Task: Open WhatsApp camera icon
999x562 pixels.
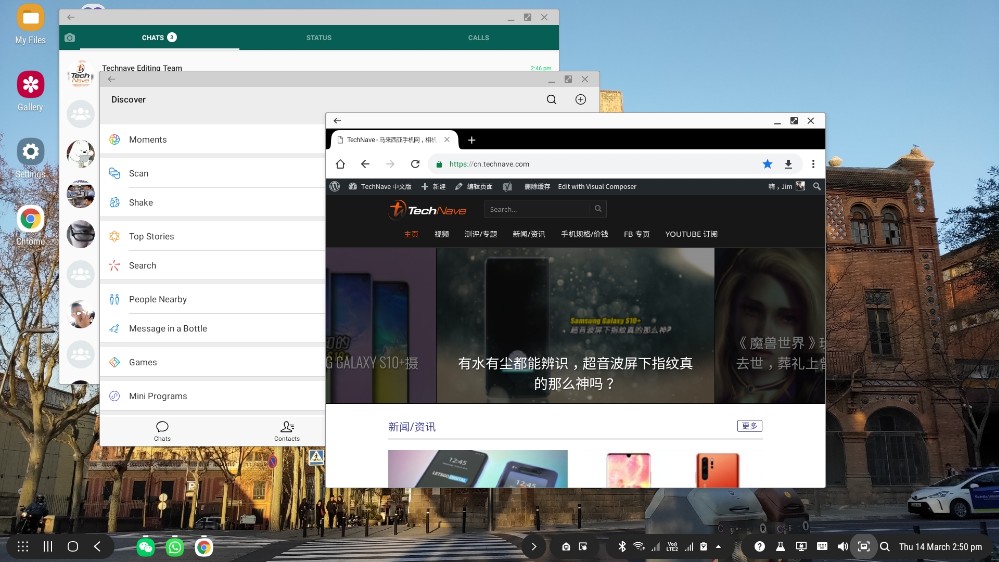Action: pos(70,38)
